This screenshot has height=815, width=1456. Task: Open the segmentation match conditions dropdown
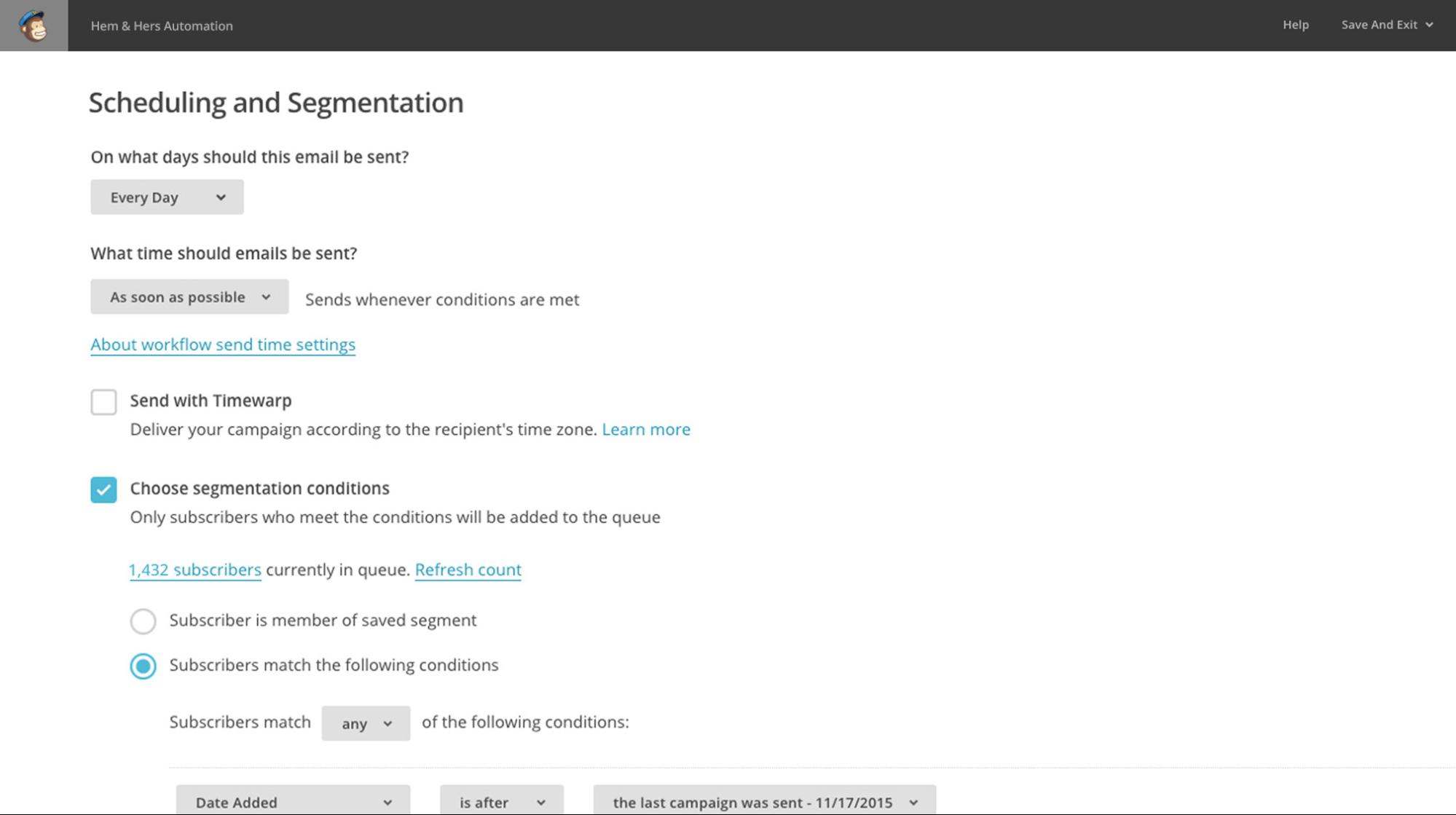coord(365,722)
